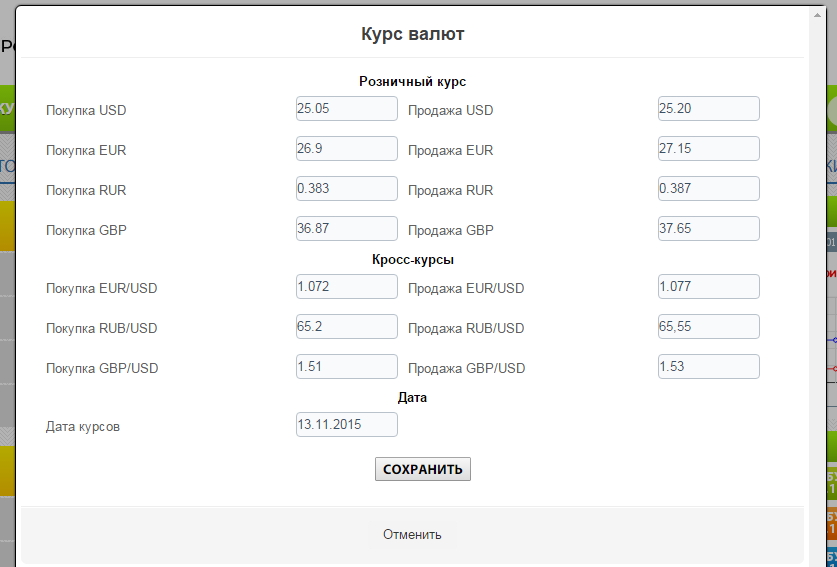Screen dimensions: 837x567
Task: Click the Покупка USD label
Action: (86, 111)
